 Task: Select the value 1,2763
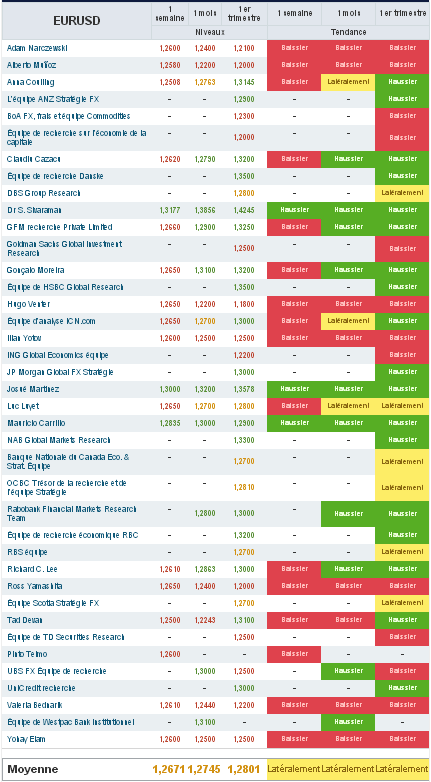tap(205, 82)
